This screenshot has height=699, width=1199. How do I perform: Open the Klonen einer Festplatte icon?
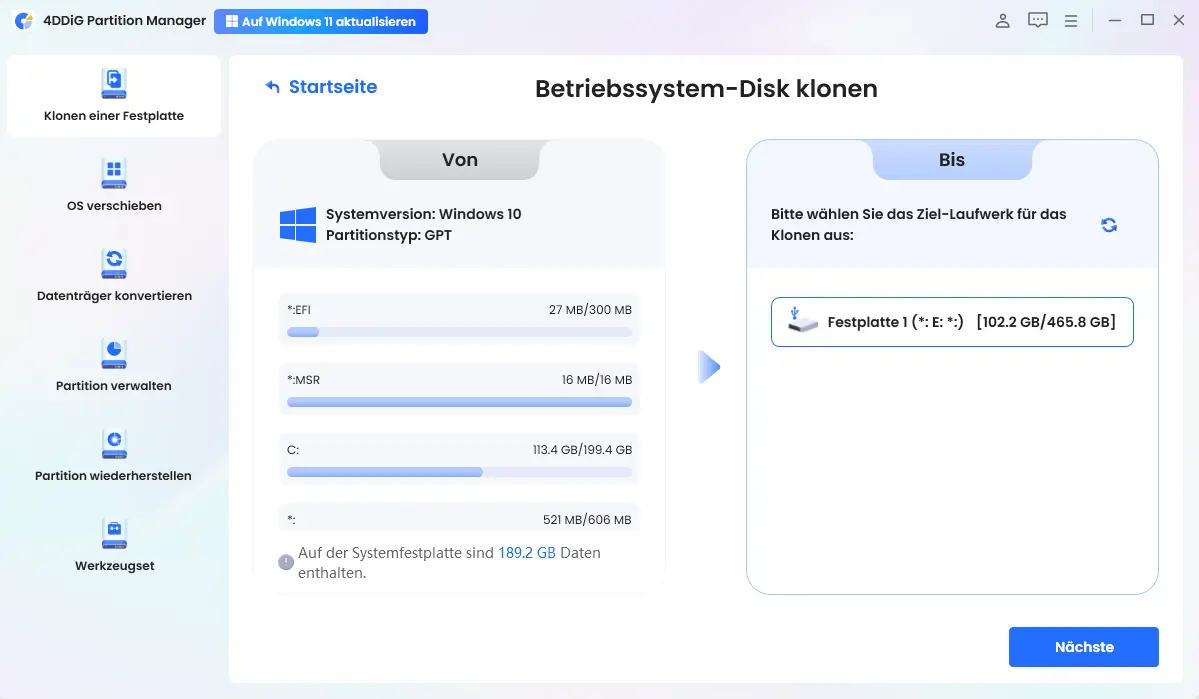click(x=114, y=84)
